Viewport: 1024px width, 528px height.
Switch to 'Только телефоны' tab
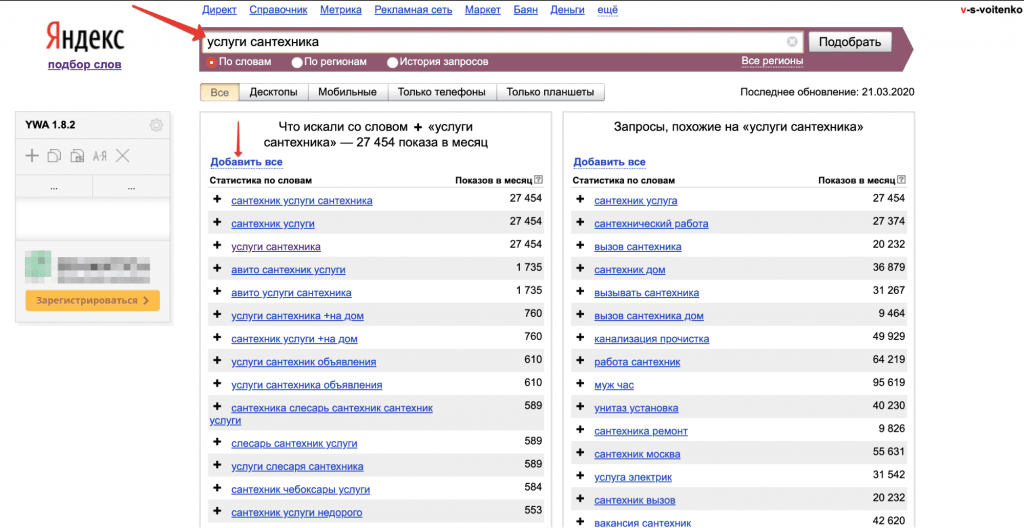[x=442, y=92]
